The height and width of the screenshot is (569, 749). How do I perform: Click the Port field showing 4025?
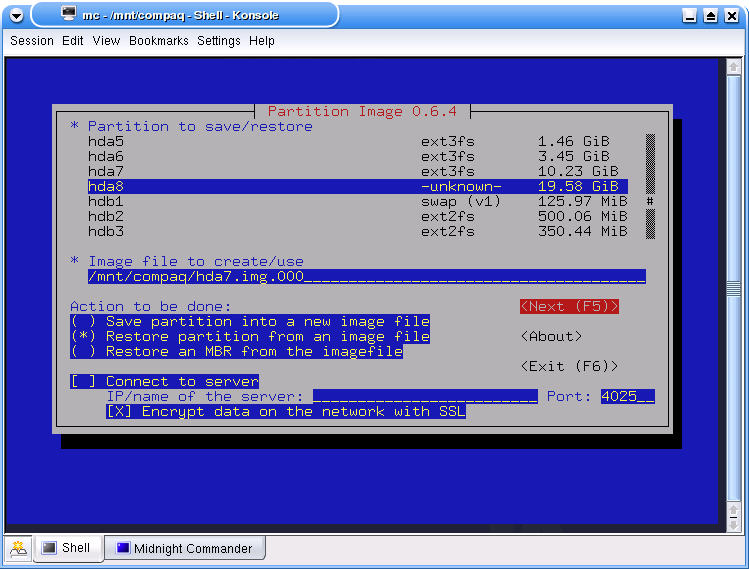pyautogui.click(x=628, y=396)
